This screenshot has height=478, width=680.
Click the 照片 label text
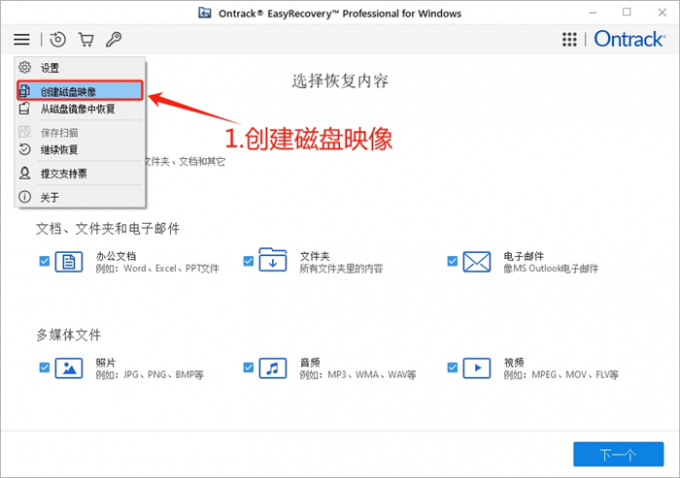pyautogui.click(x=106, y=362)
